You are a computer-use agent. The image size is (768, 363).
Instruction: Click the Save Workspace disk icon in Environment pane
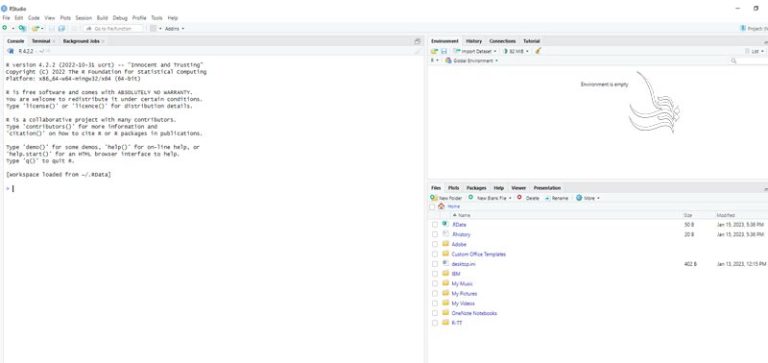click(x=444, y=51)
